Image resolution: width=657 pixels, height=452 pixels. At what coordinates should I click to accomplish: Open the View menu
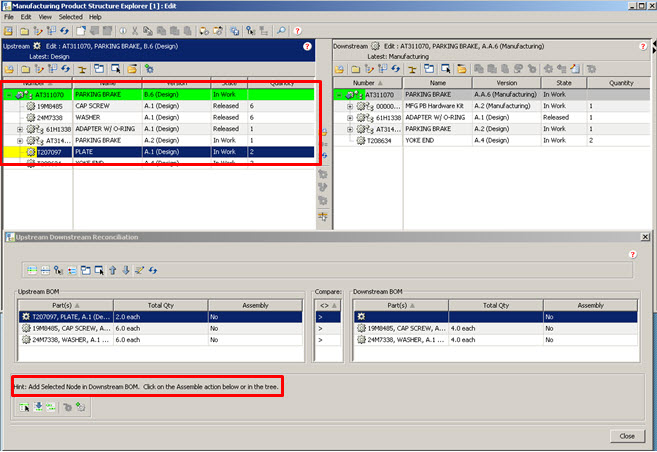[45, 17]
